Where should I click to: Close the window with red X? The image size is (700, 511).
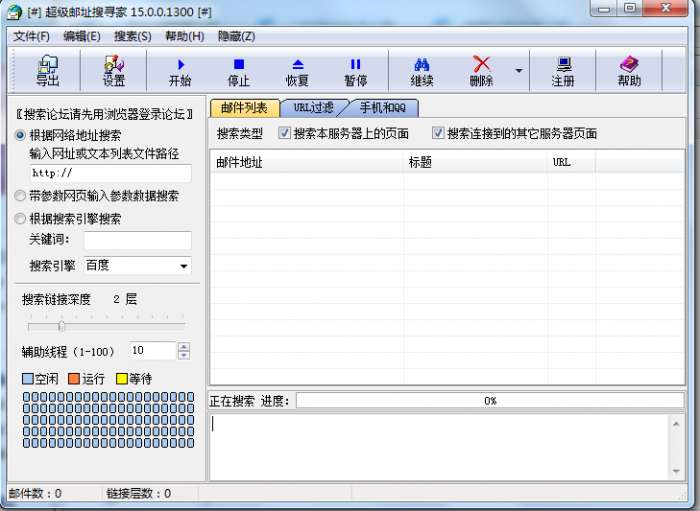(665, 8)
